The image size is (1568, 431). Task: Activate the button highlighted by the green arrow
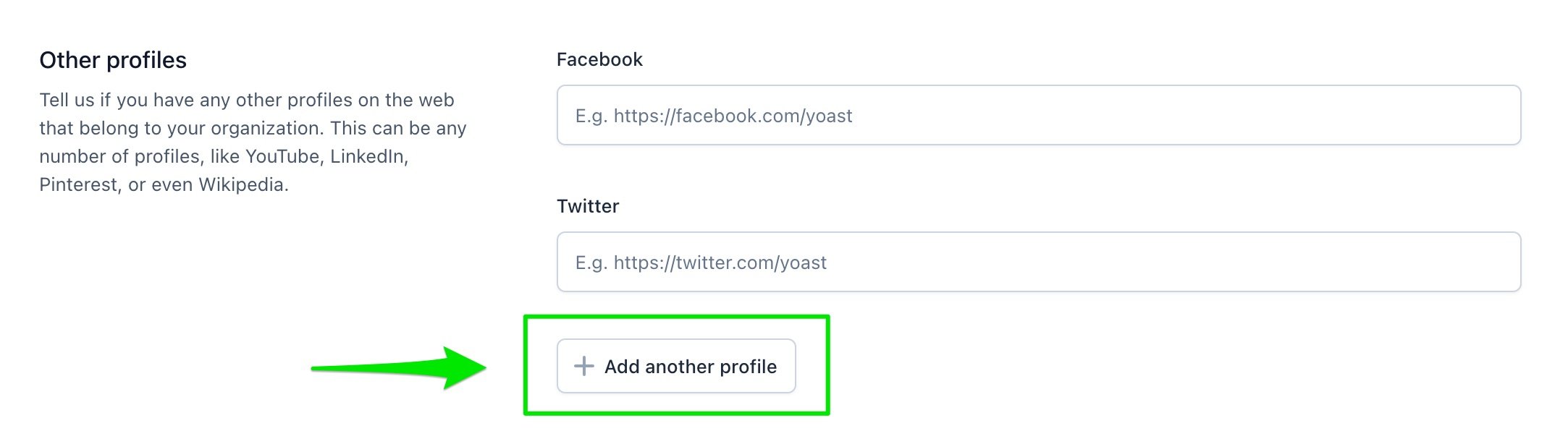click(675, 367)
